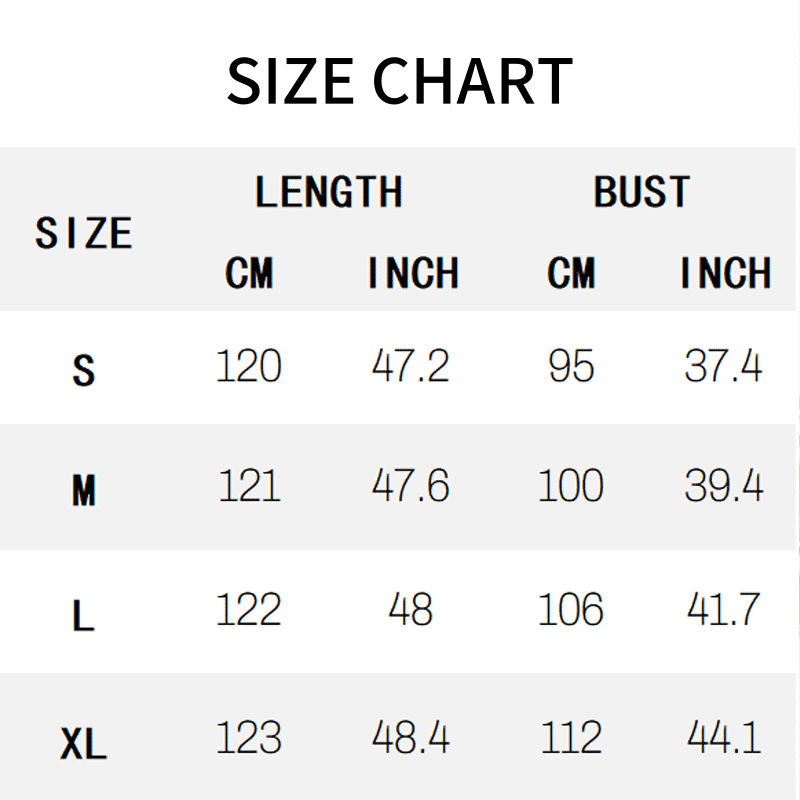Click the 39.4 bust inch value
This screenshot has width=800, height=800.
pyautogui.click(x=723, y=485)
